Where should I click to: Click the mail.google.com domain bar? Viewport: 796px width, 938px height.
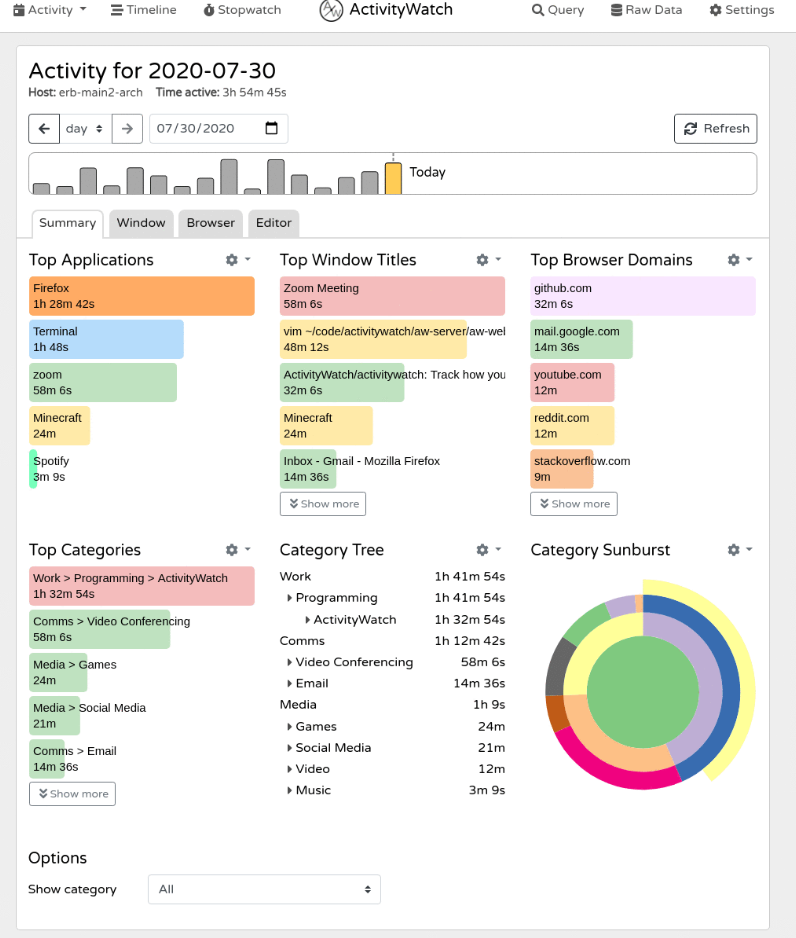pos(581,339)
